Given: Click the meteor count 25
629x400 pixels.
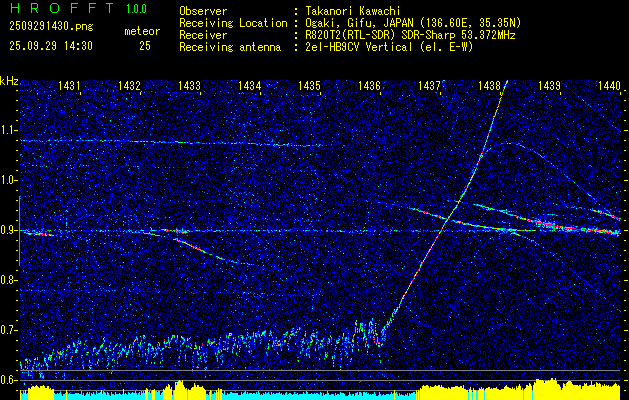Looking at the screenshot, I should 145,46.
